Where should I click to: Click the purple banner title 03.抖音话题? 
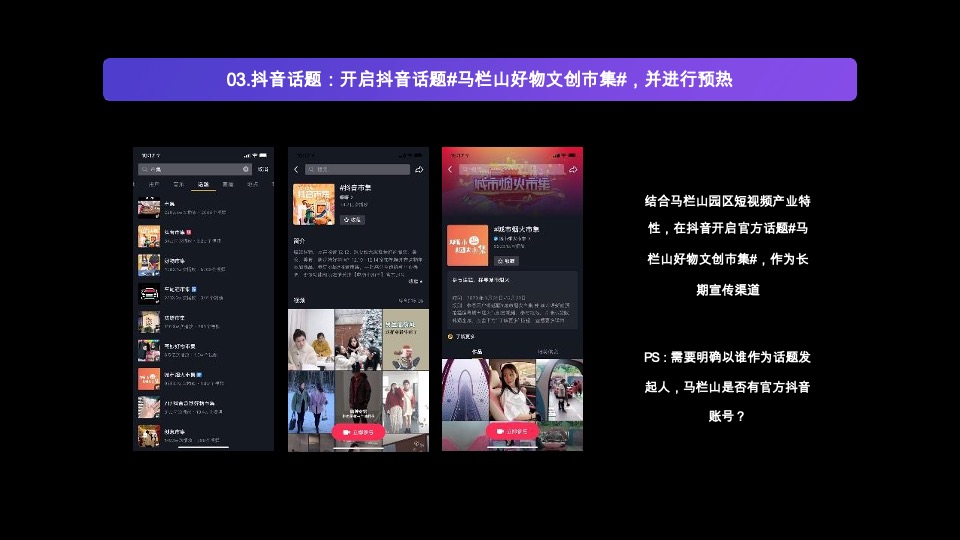pos(479,80)
